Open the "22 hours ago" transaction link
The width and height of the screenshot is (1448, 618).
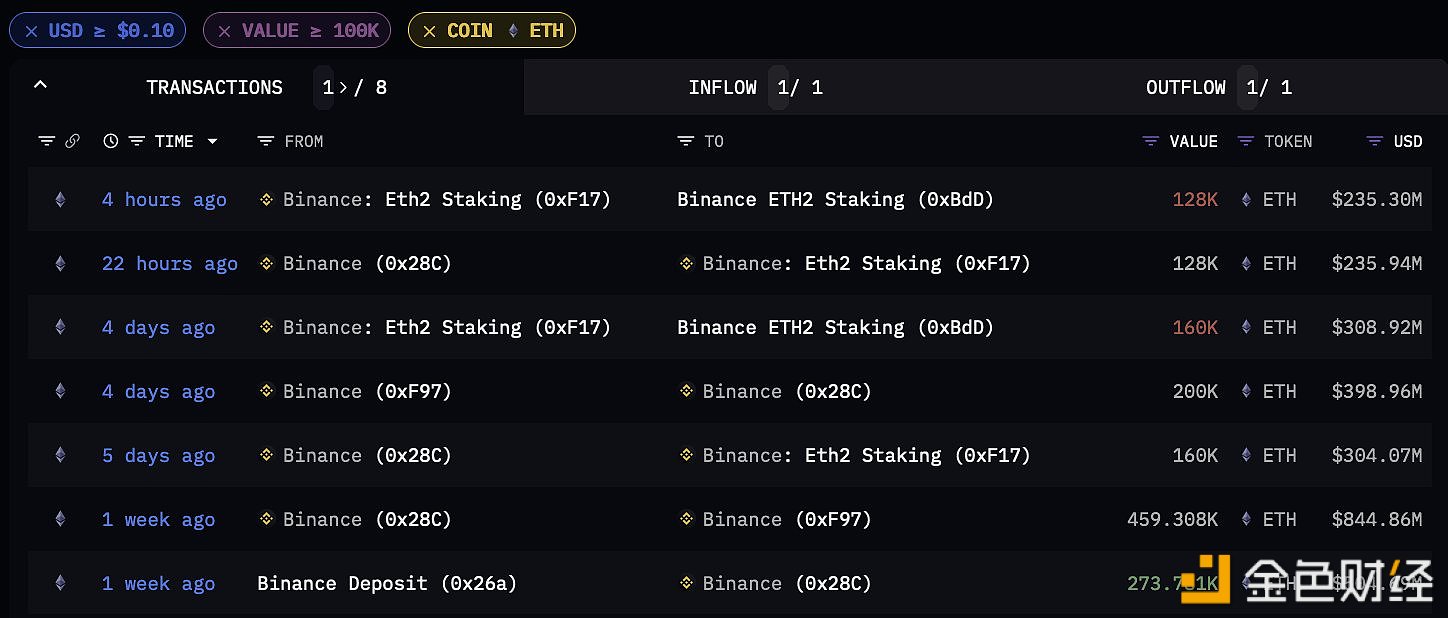[169, 264]
